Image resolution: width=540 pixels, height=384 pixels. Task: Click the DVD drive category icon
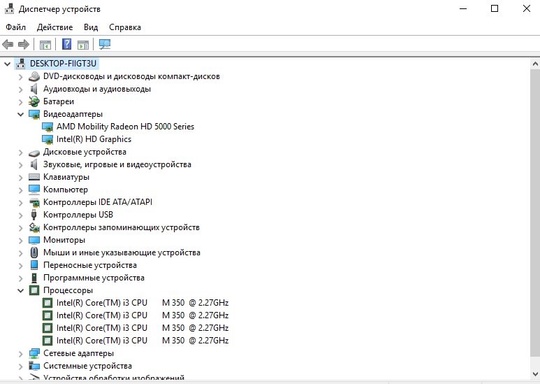34,76
